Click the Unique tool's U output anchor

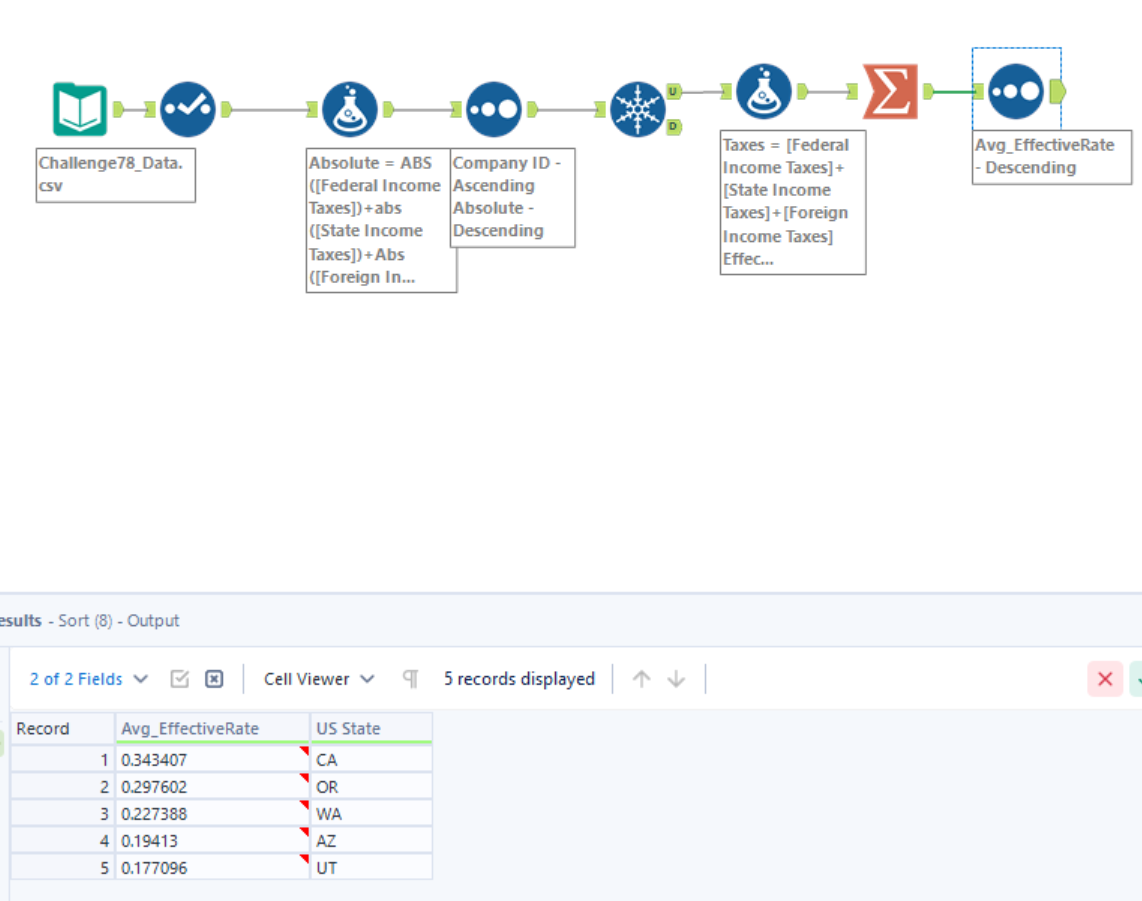pos(673,92)
